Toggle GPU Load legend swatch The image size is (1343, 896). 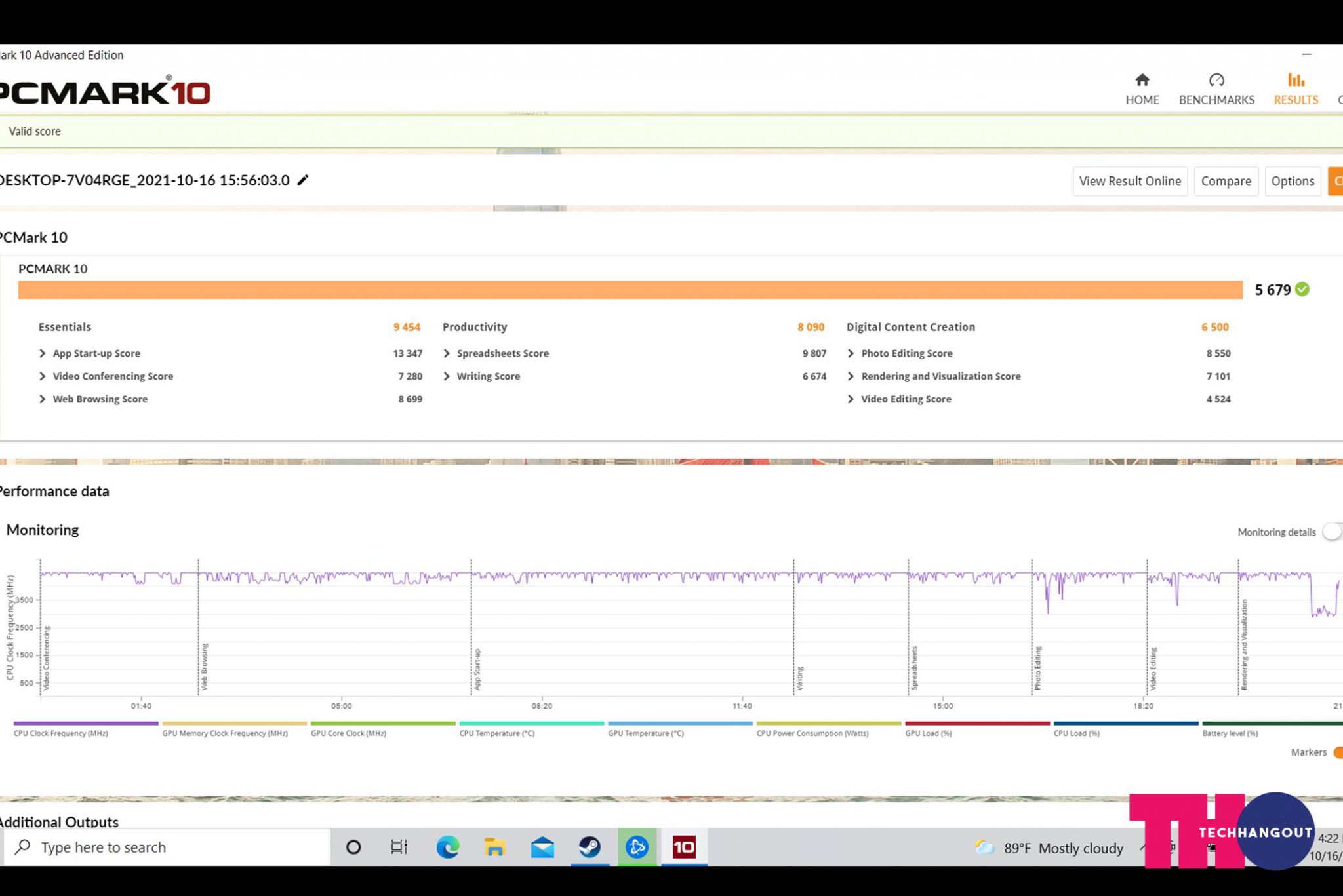(978, 724)
